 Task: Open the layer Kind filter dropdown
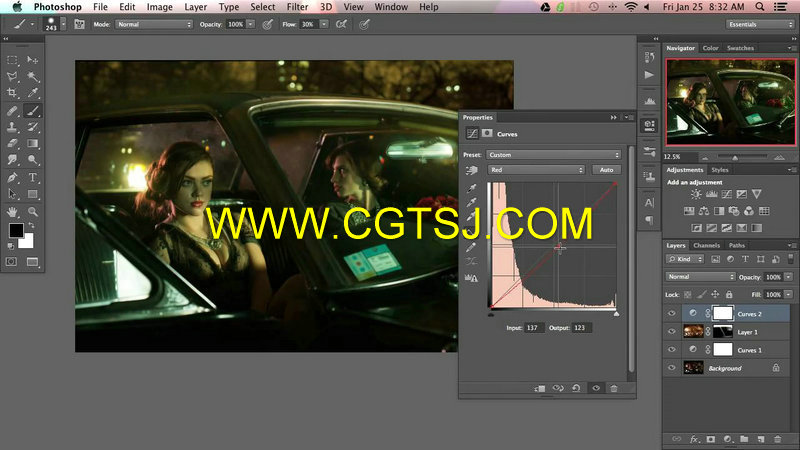click(x=685, y=259)
